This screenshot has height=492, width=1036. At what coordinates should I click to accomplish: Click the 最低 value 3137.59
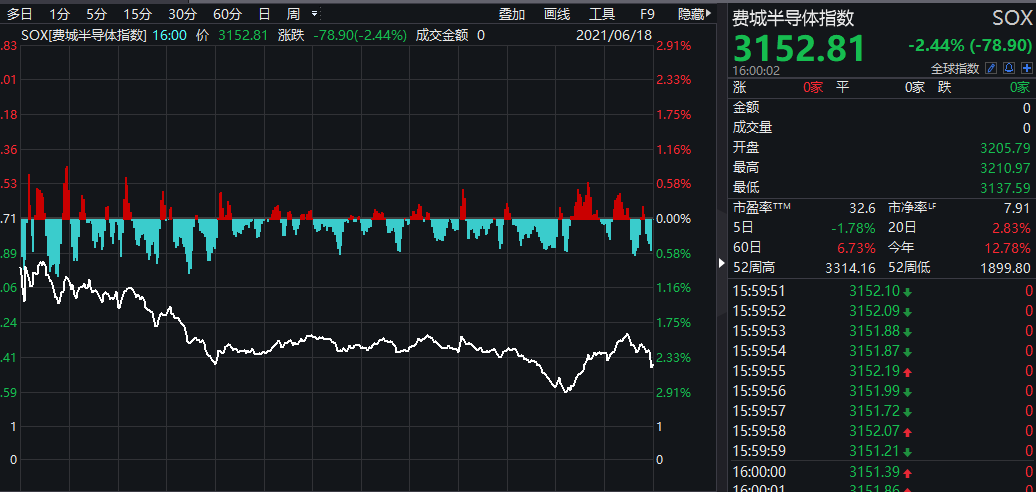(1006, 188)
